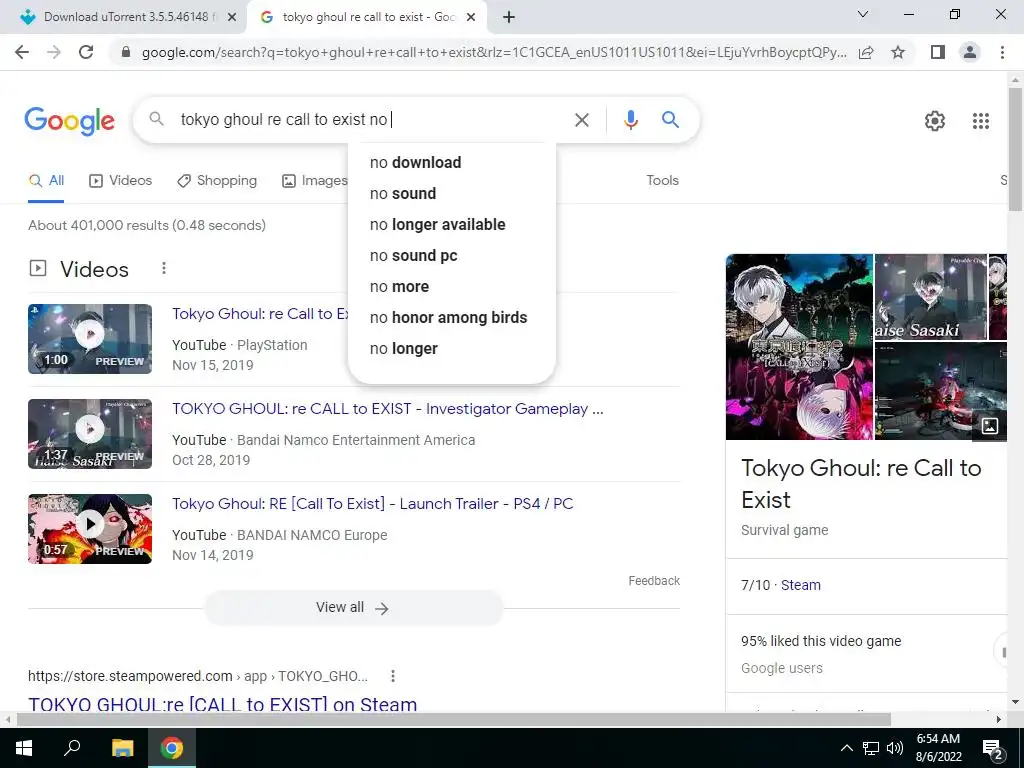Expand the tab search chevron
The image size is (1024, 768).
[863, 14]
